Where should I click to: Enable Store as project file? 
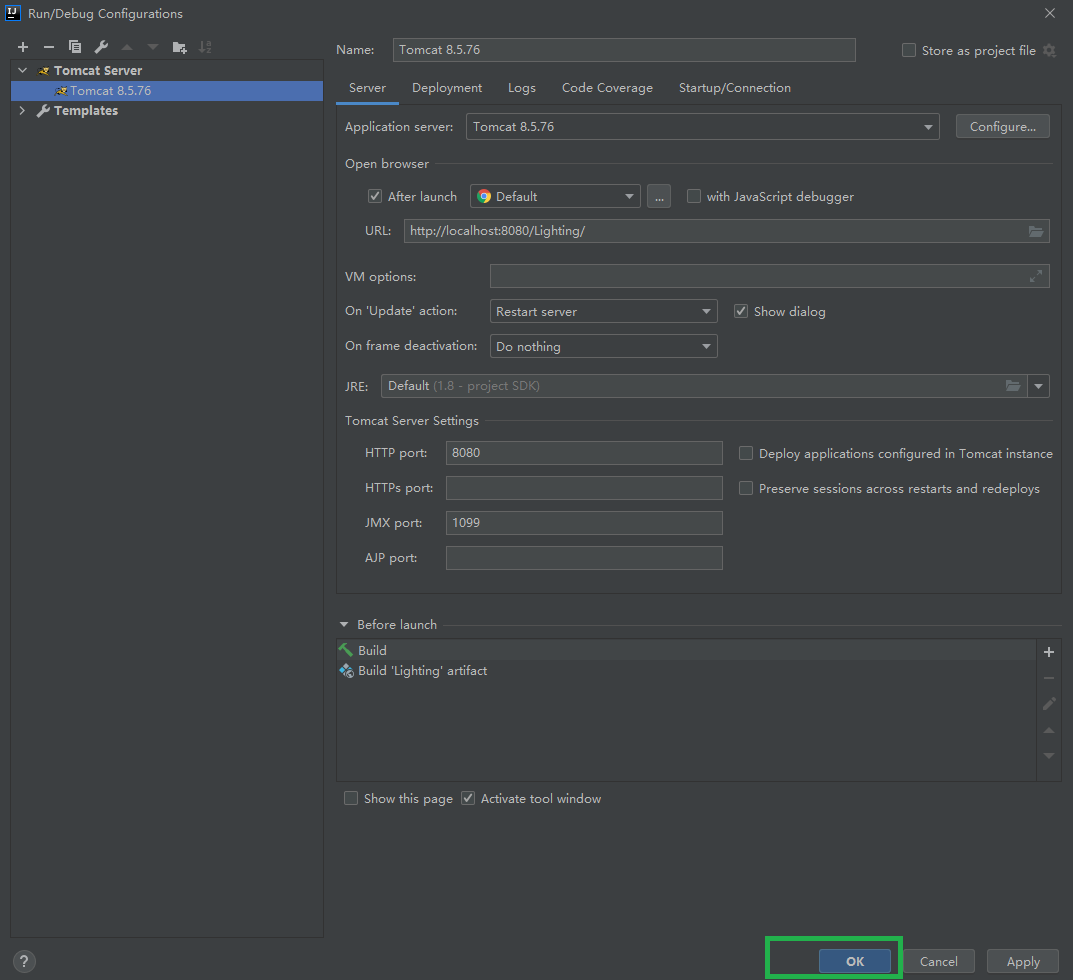pyautogui.click(x=909, y=51)
